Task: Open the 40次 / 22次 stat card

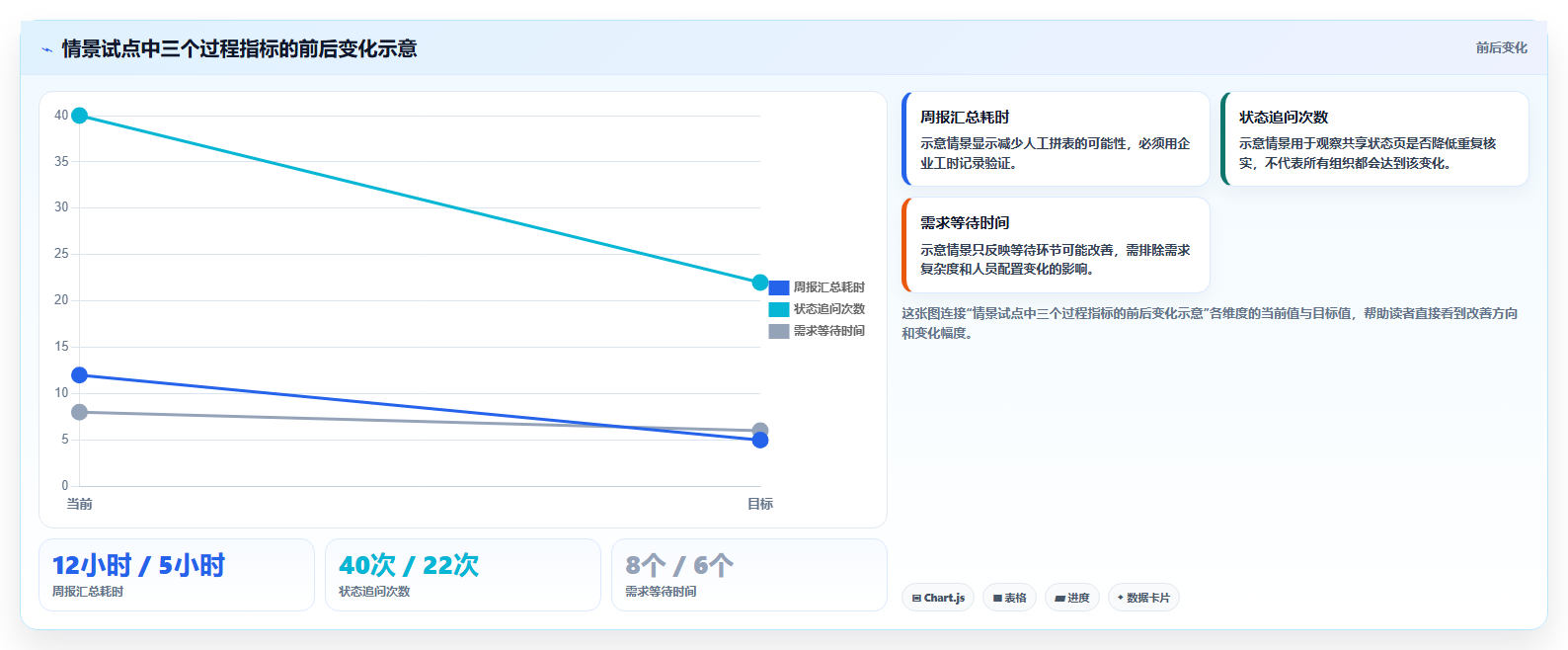Action: coord(463,575)
